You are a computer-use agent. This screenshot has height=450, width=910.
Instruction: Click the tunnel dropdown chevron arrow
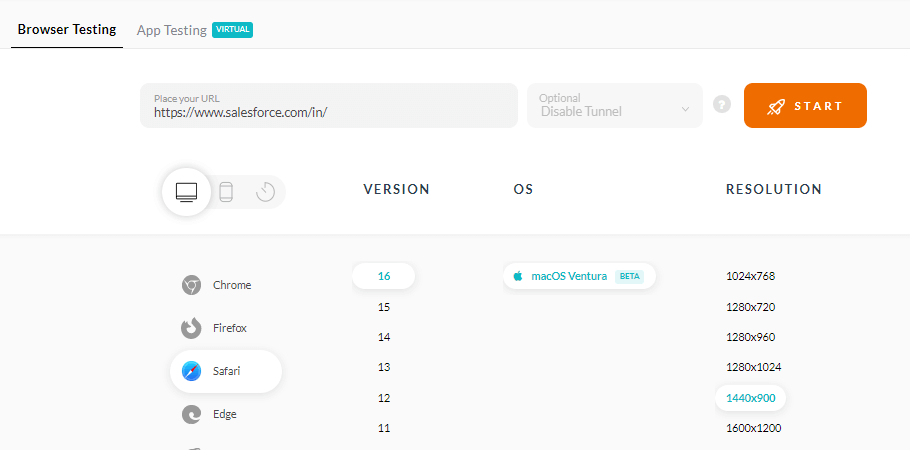[x=685, y=109]
